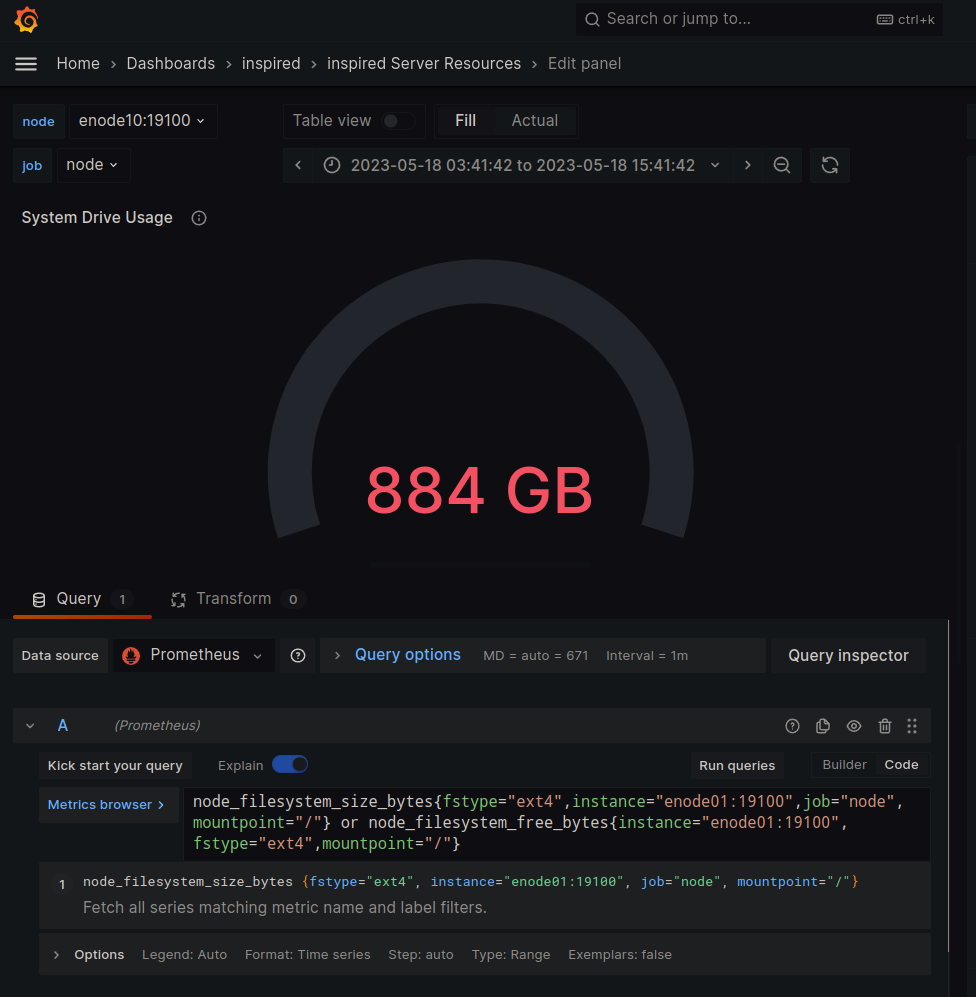Show query A help icon
The width and height of the screenshot is (976, 997).
pyautogui.click(x=792, y=726)
